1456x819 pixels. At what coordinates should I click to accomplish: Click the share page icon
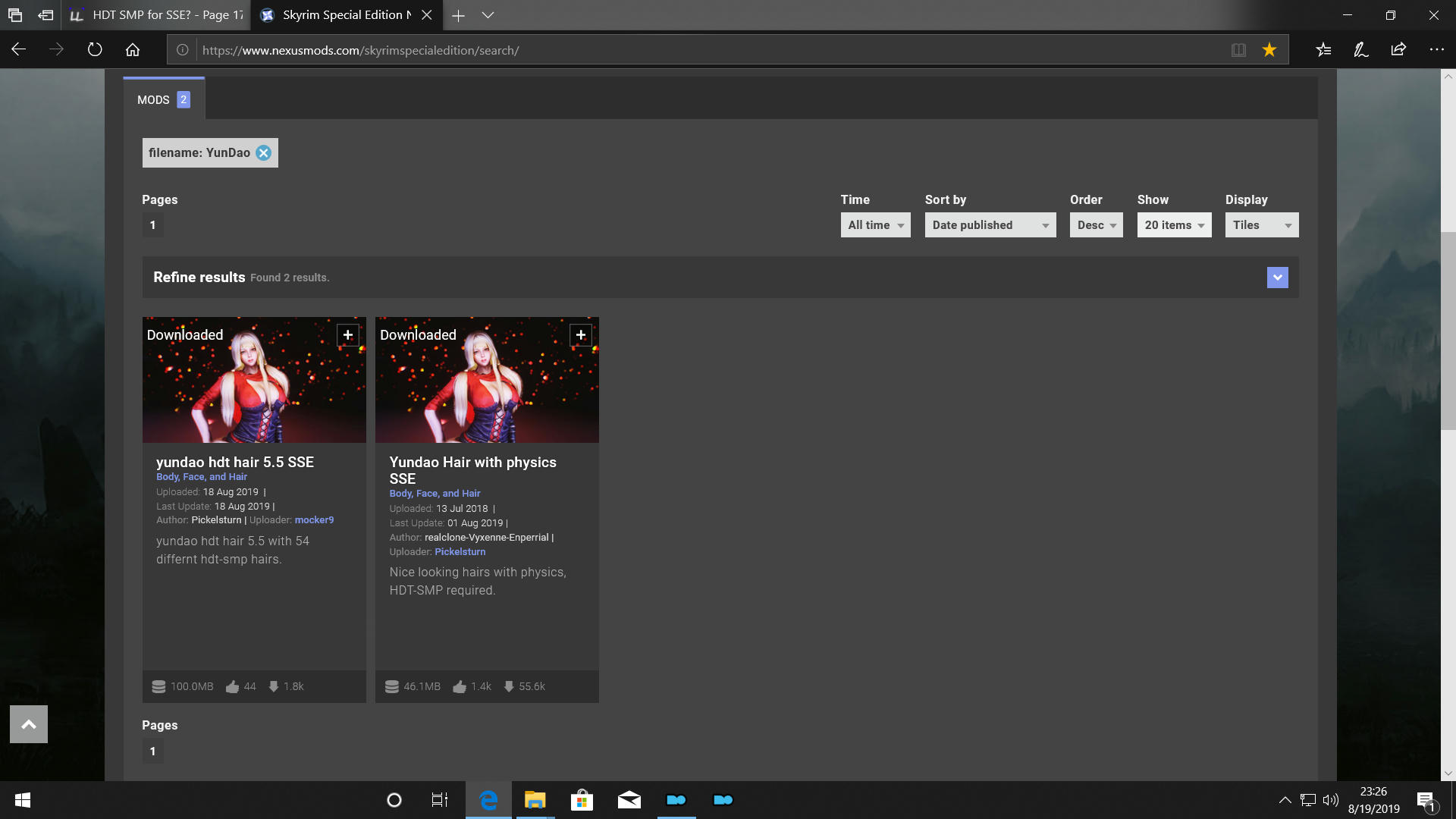[x=1398, y=50]
